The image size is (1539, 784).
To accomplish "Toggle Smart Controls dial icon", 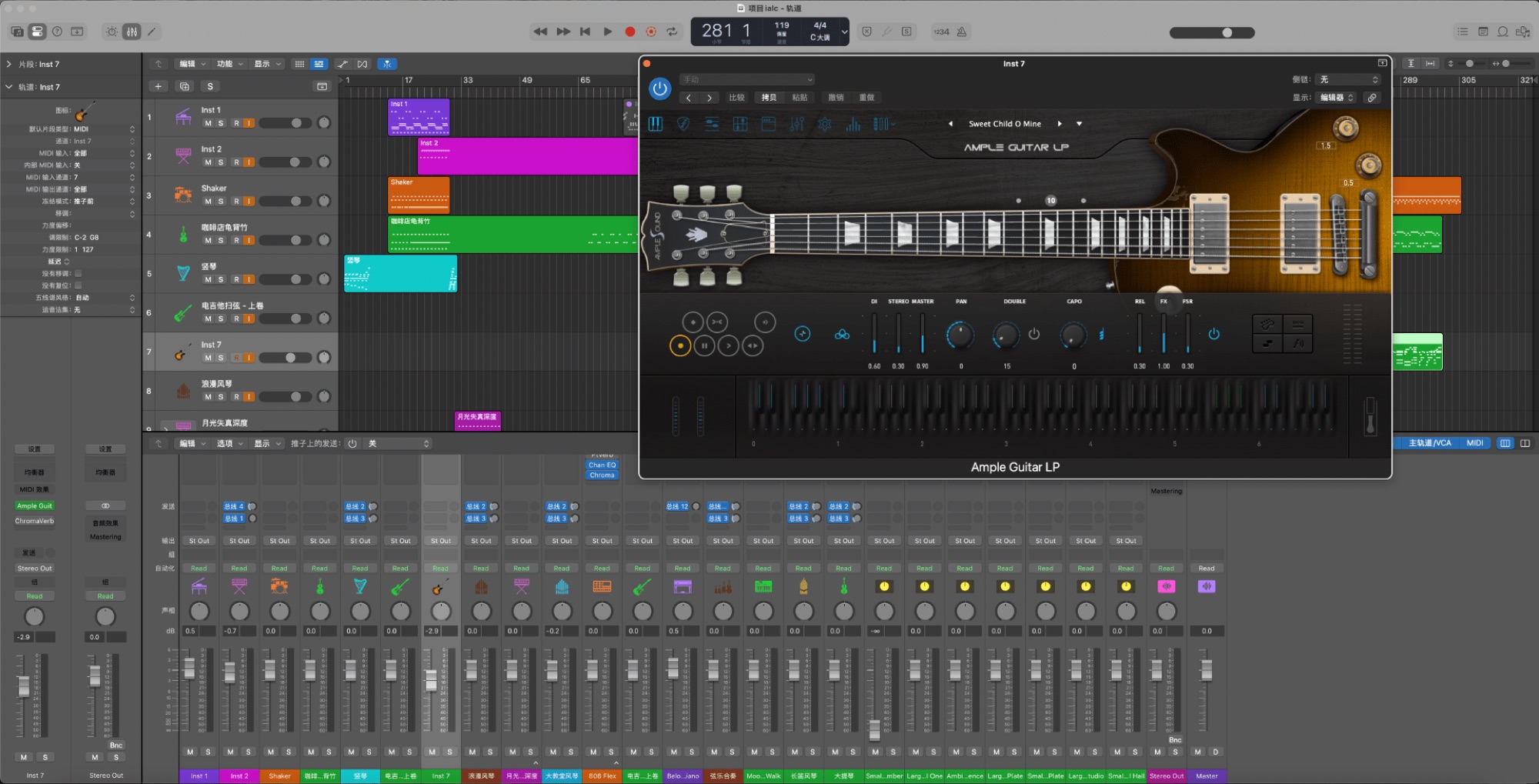I will pos(112,32).
